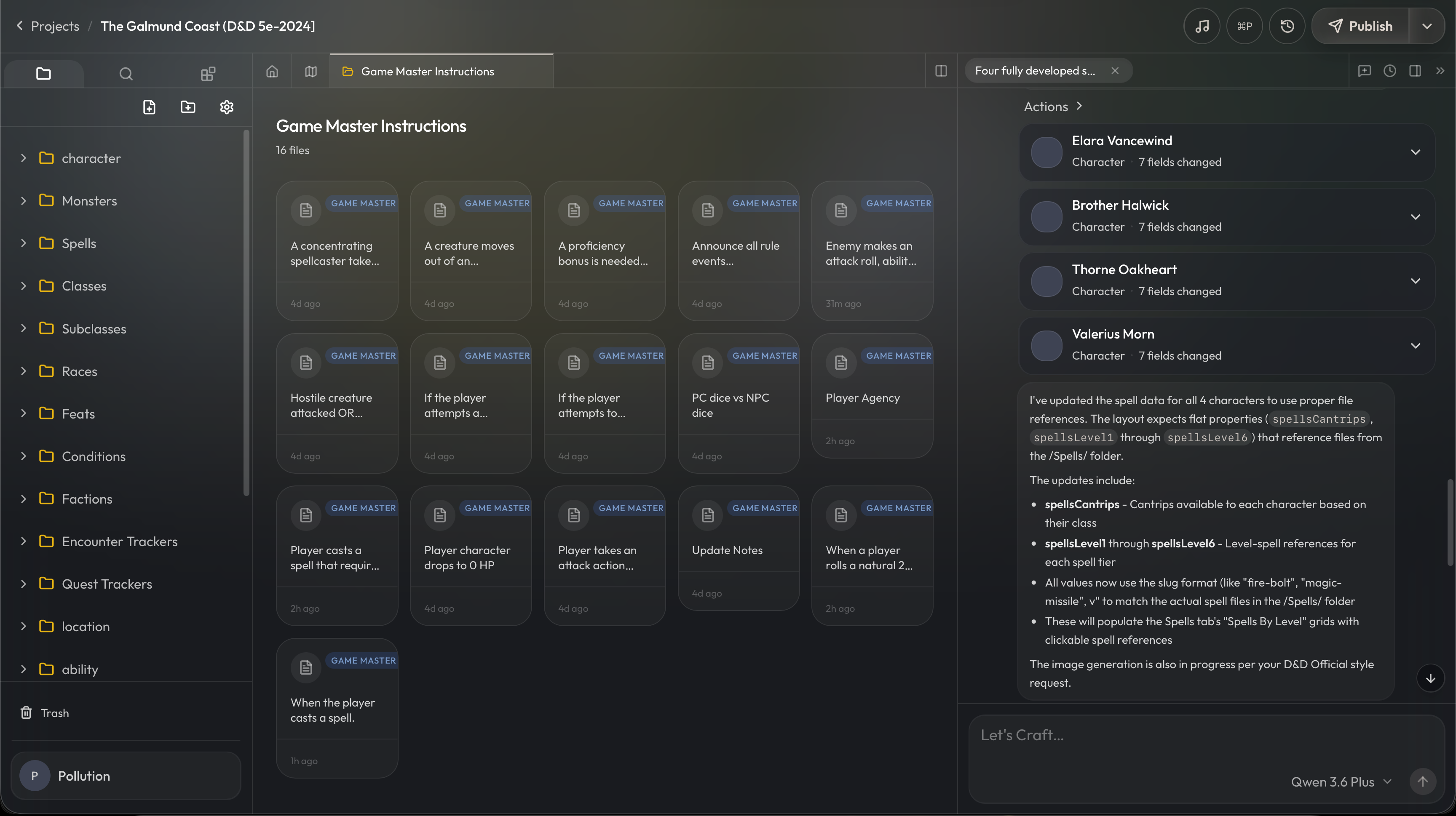Viewport: 1456px width, 816px height.
Task: Open the command palette ⌘P button
Action: 1245,26
